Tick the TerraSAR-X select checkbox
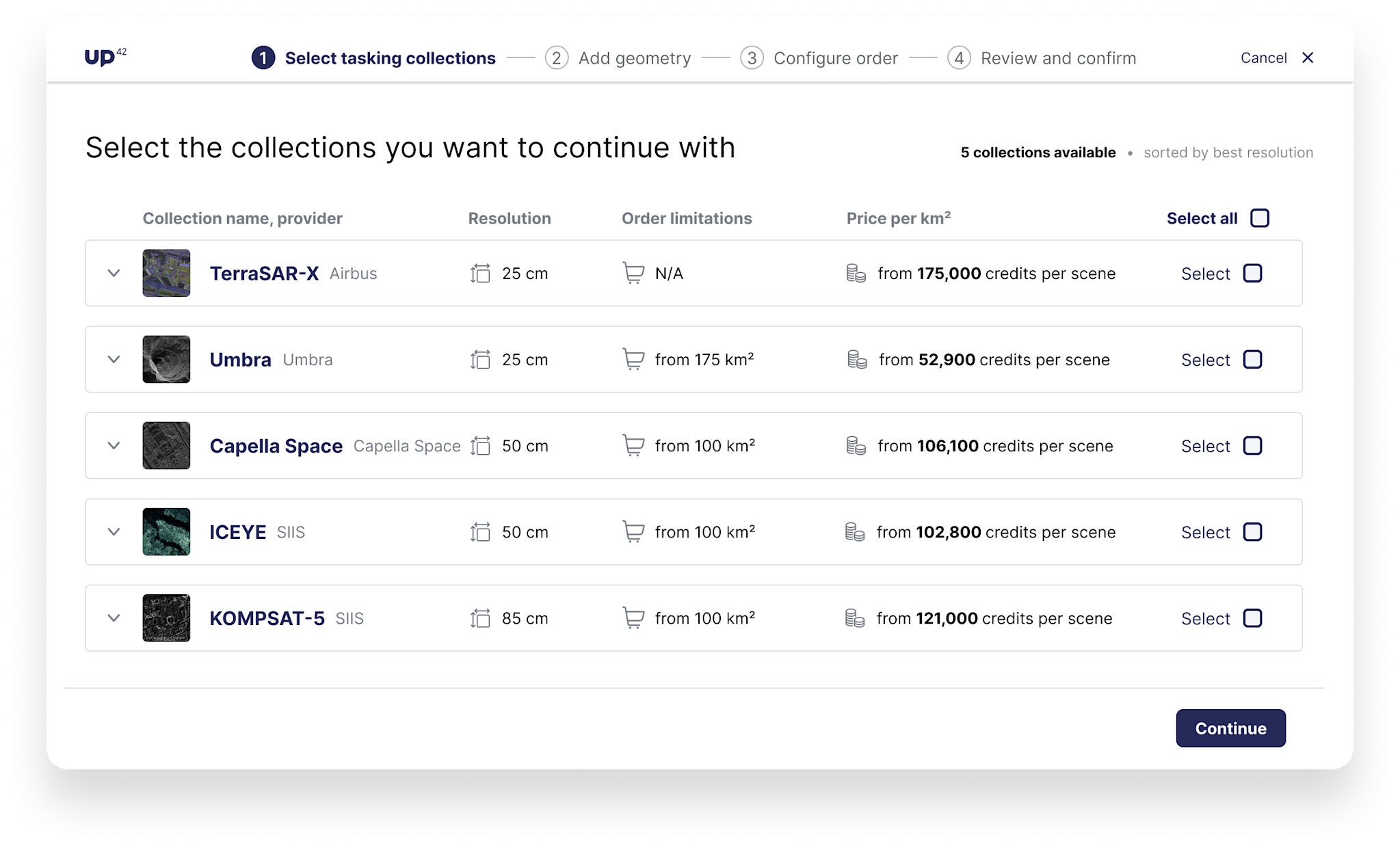The image size is (1400, 848). pyautogui.click(x=1252, y=274)
